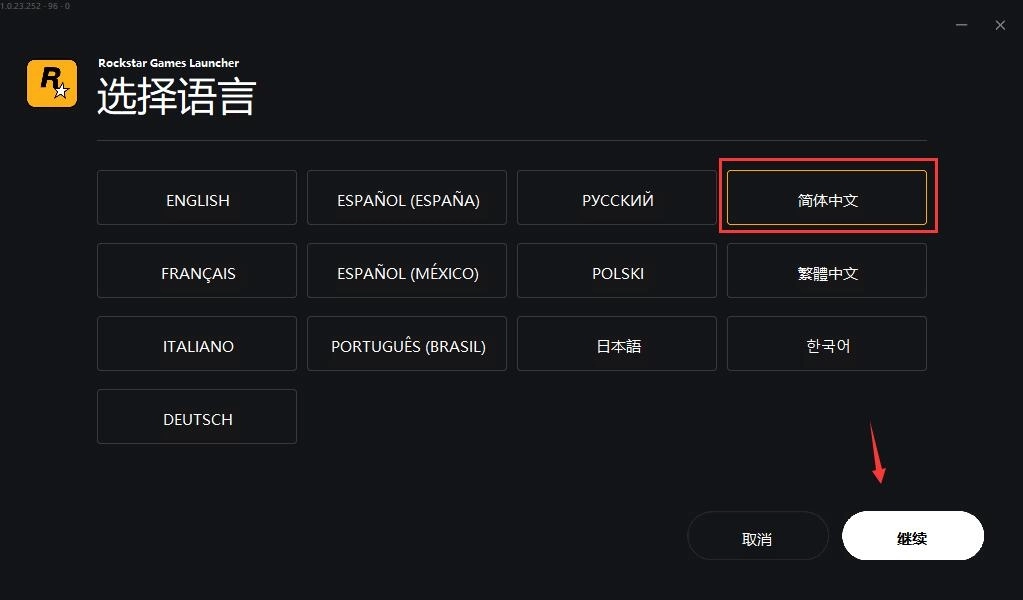The height and width of the screenshot is (600, 1023).
Task: Select 日本語 language option
Action: click(617, 344)
